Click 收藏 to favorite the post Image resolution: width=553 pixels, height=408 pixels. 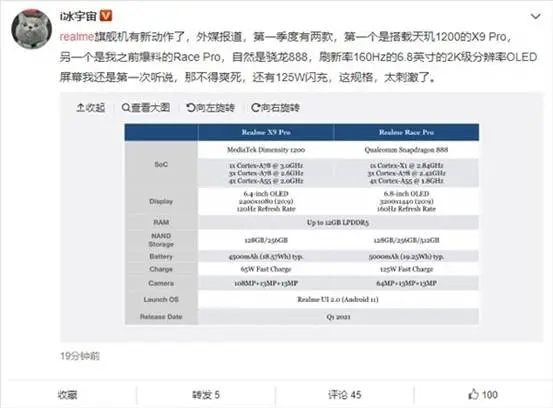point(67,395)
